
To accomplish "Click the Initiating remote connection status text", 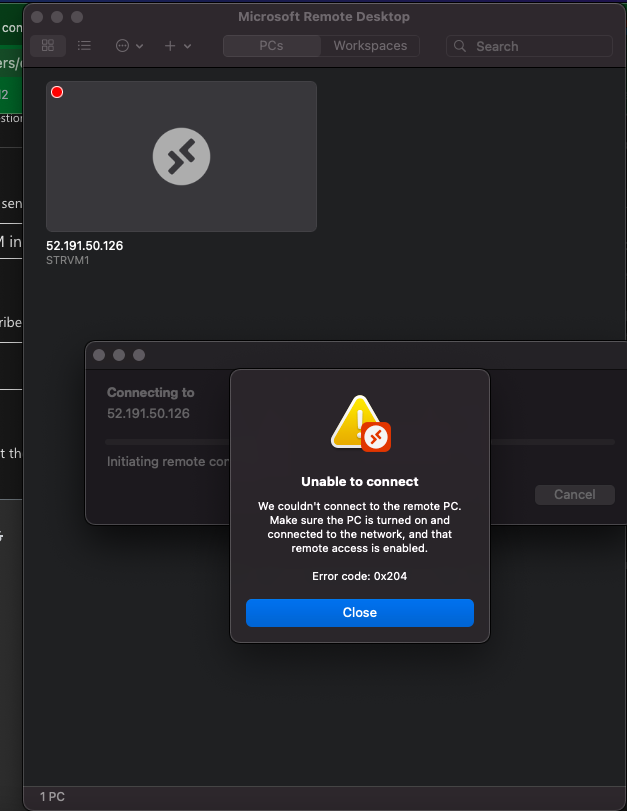I will (168, 461).
